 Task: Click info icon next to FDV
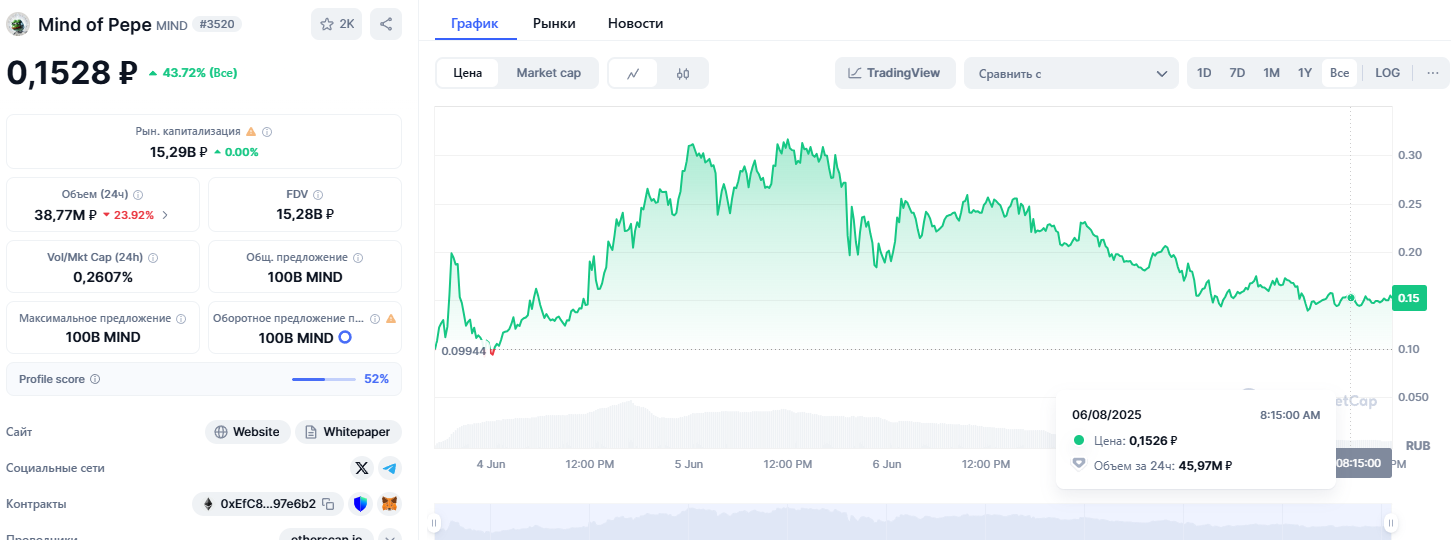click(318, 195)
